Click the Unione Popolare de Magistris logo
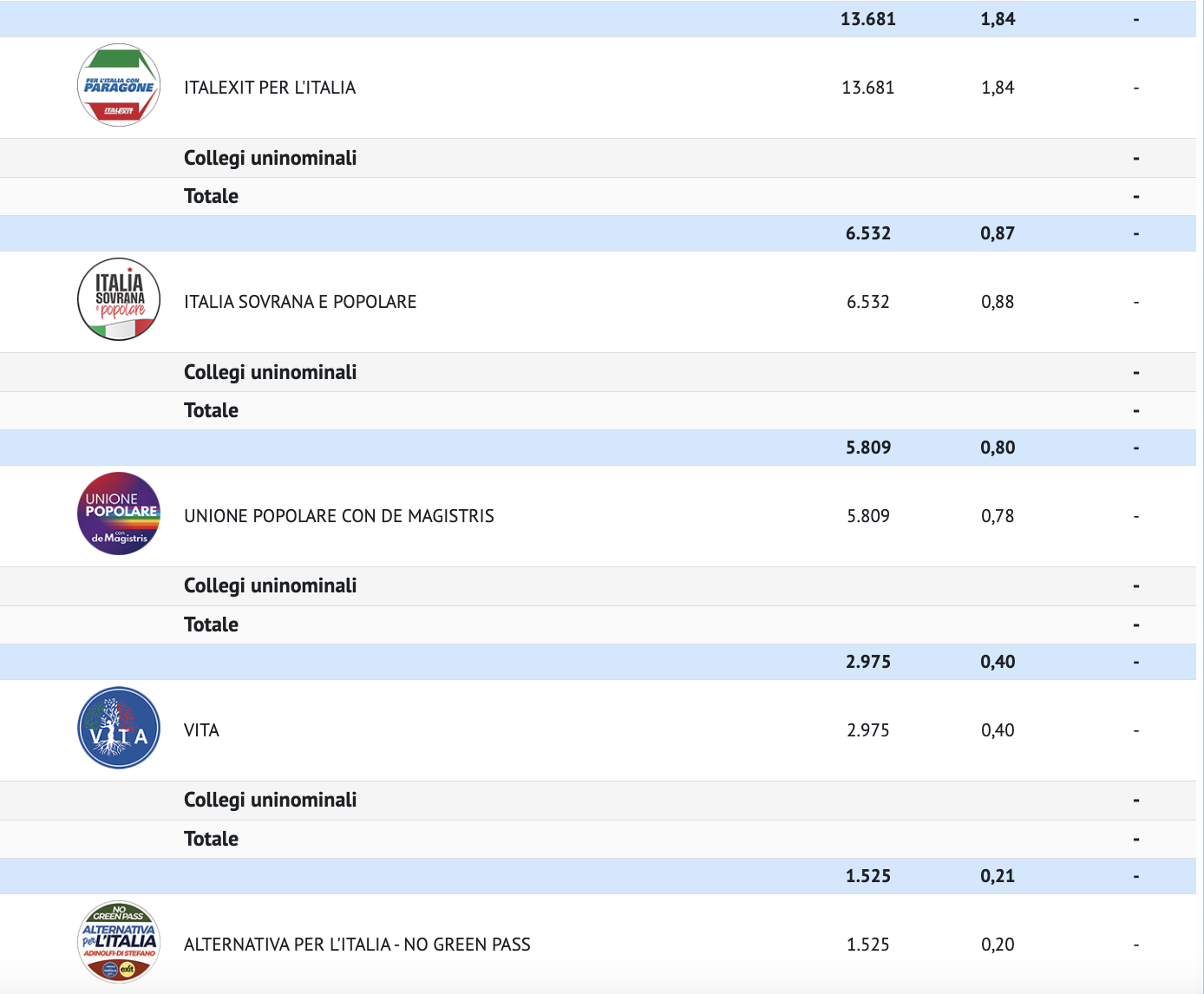 pos(119,514)
